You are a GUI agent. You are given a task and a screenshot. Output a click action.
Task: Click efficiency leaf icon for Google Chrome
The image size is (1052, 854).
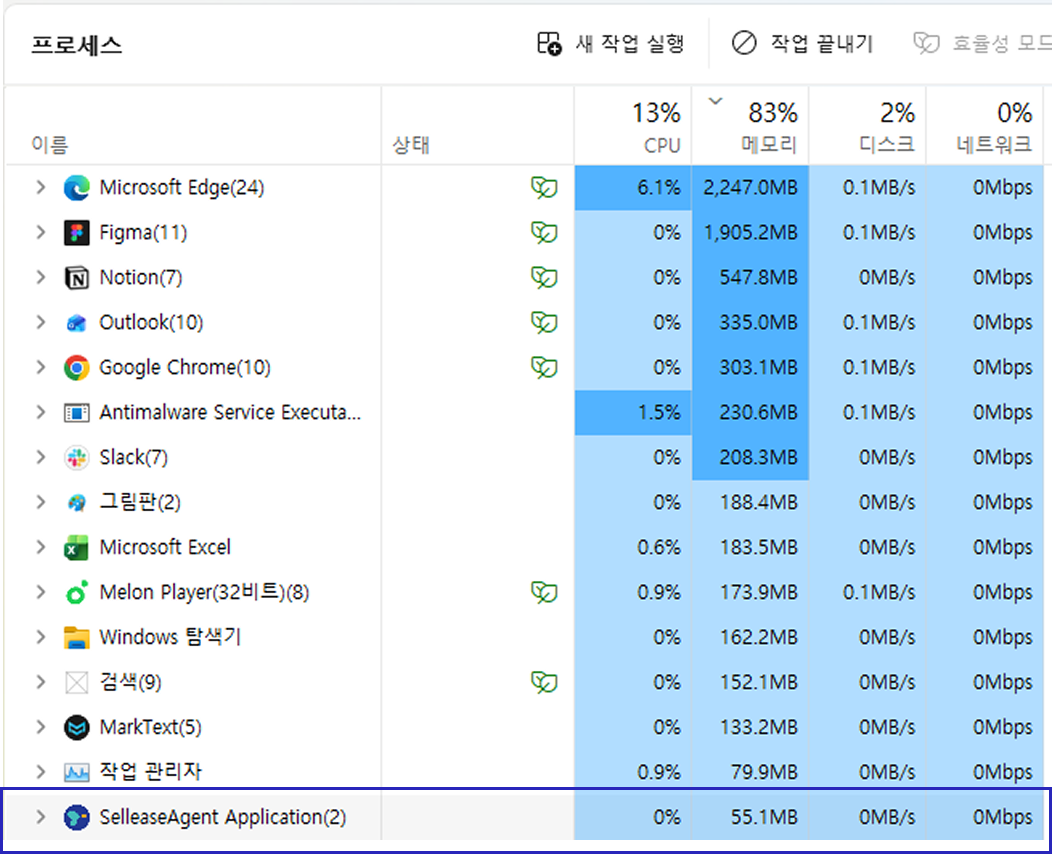pyautogui.click(x=544, y=367)
